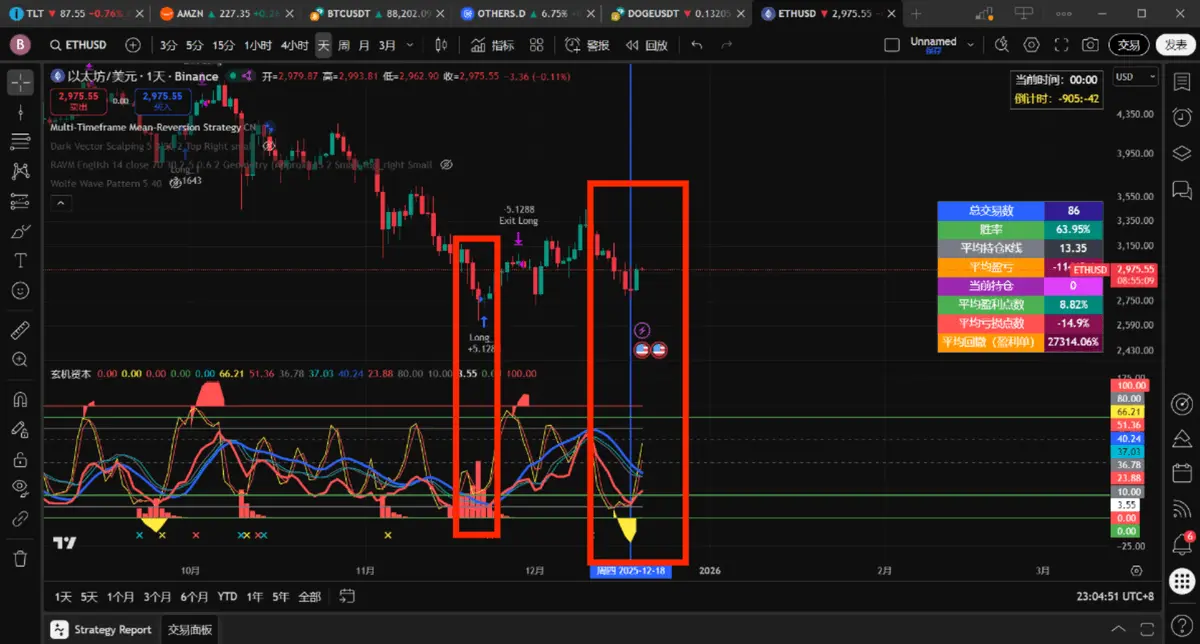Open the 指标 indicators dialog
The image size is (1200, 644).
[x=493, y=45]
